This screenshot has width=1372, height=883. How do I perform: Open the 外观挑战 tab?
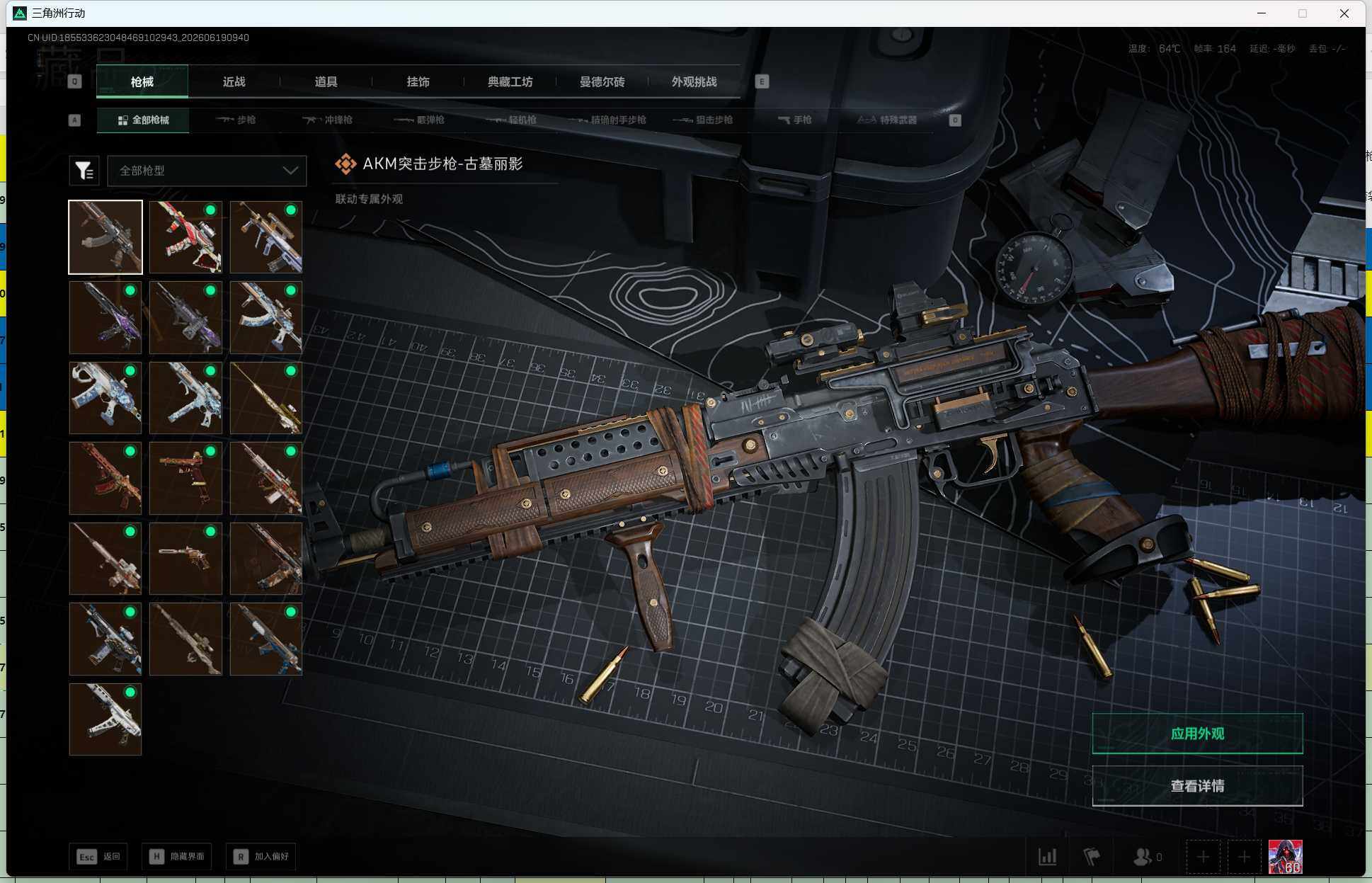(x=694, y=81)
